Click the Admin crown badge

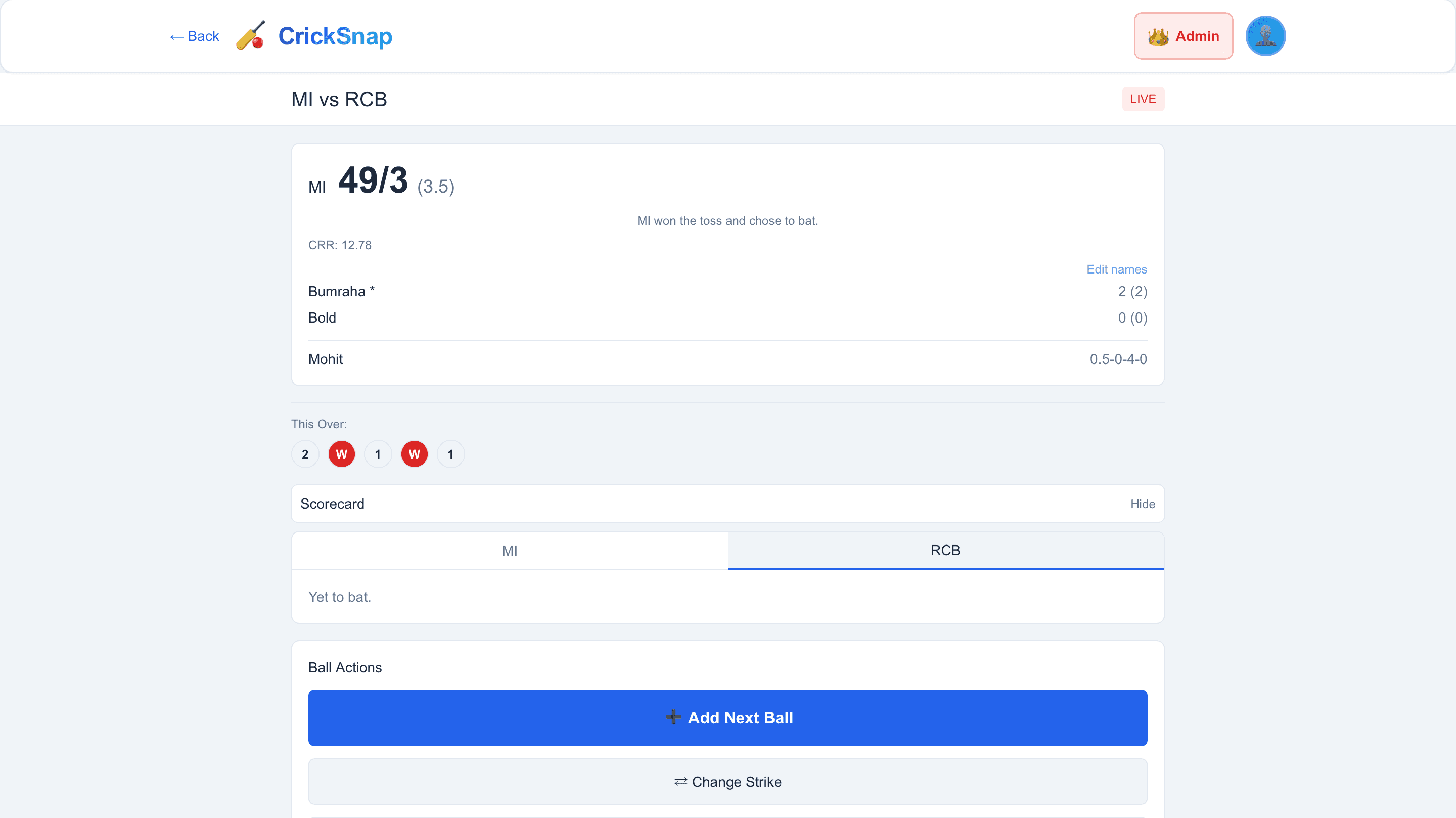[x=1183, y=36]
